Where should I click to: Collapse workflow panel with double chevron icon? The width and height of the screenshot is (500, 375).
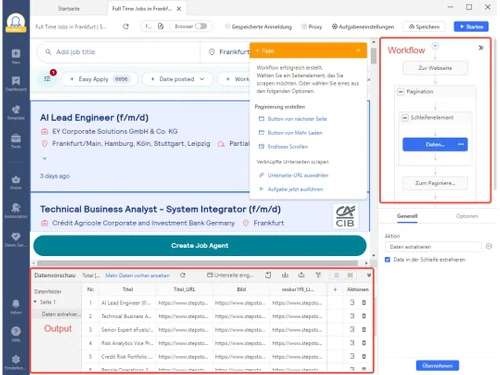[481, 48]
